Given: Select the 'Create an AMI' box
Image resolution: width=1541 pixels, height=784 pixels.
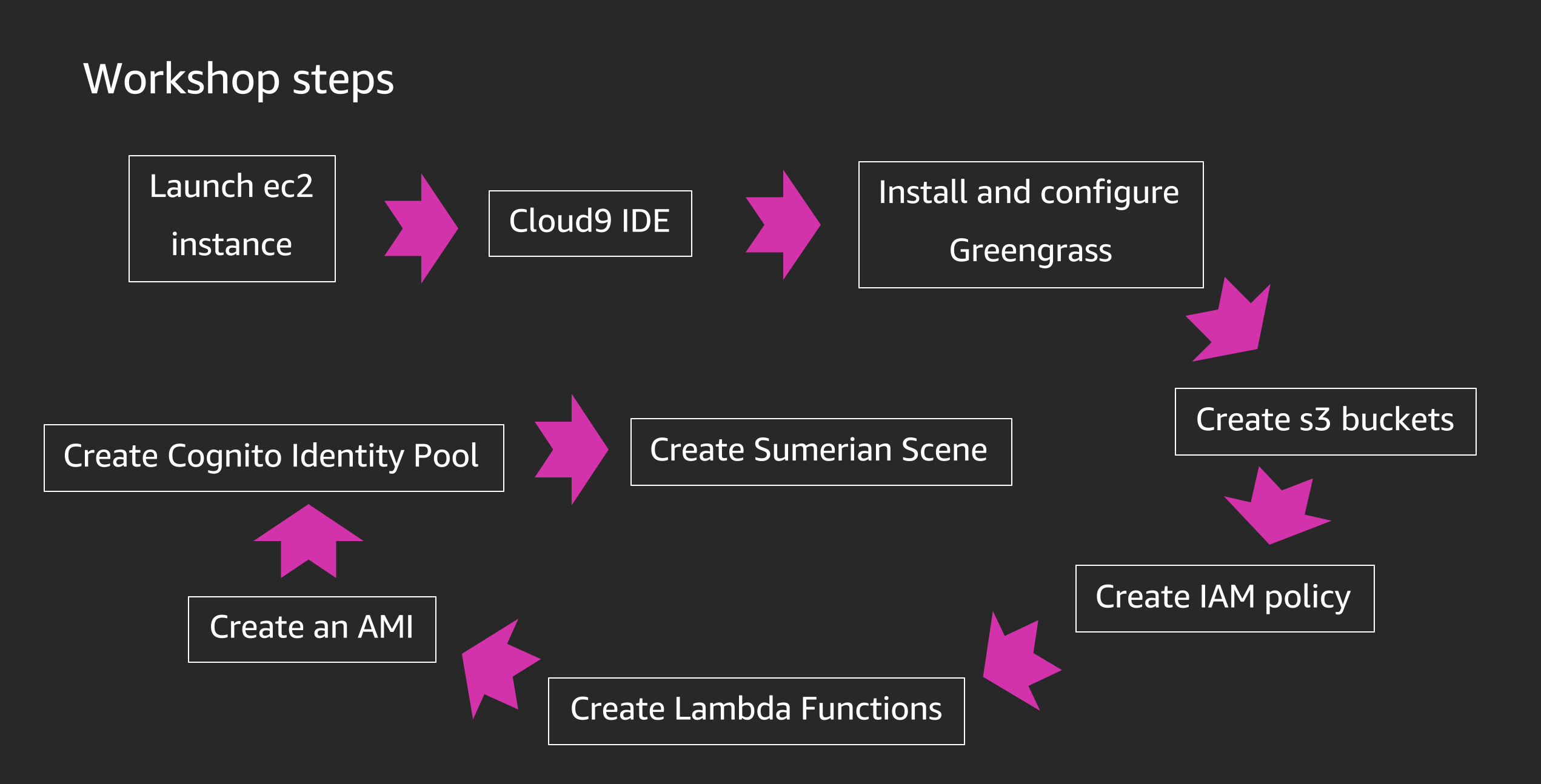Looking at the screenshot, I should tap(312, 630).
